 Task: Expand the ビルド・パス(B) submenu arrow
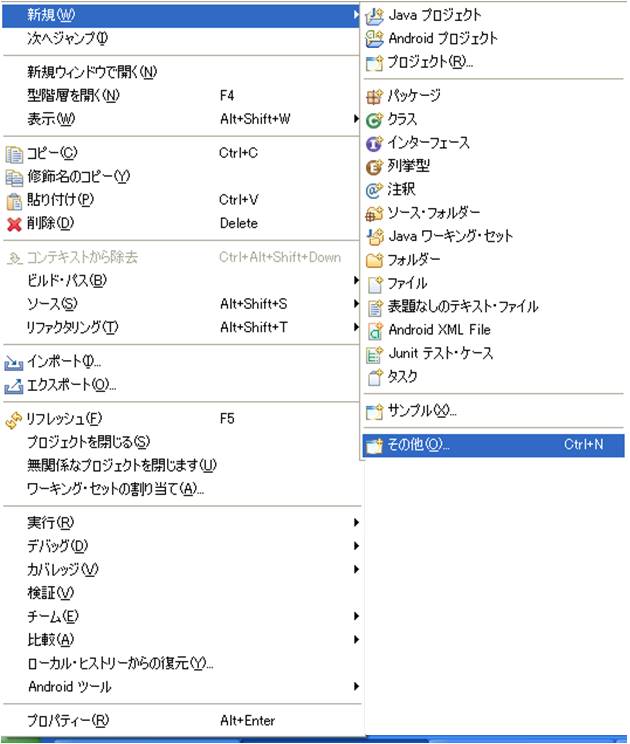(356, 280)
